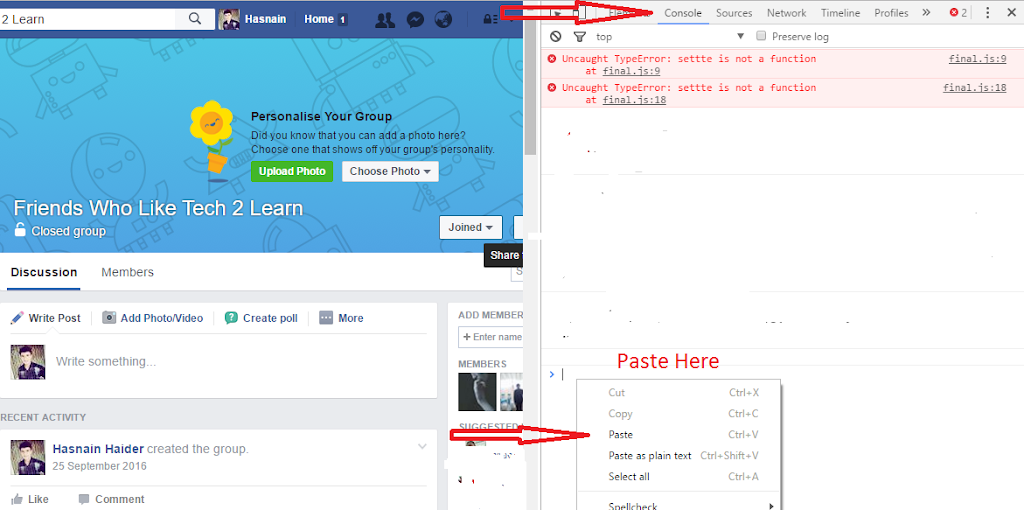Show more DevTools tabs via double chevron
This screenshot has width=1024, height=510.
pyautogui.click(x=925, y=12)
